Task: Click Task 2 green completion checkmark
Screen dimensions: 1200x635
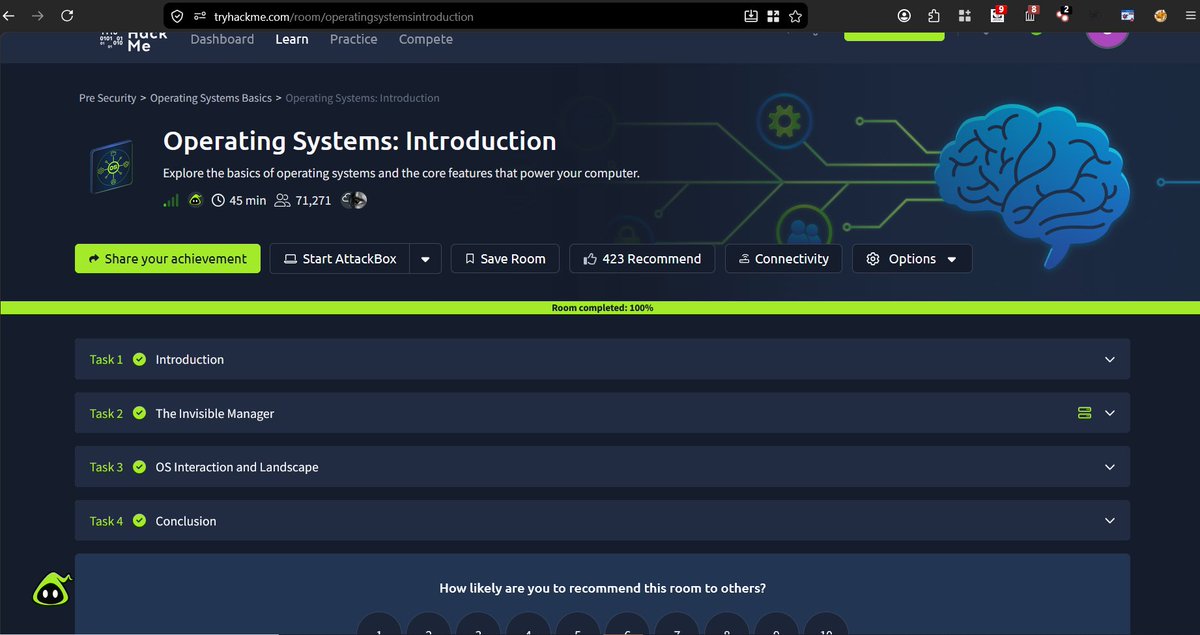Action: point(139,413)
